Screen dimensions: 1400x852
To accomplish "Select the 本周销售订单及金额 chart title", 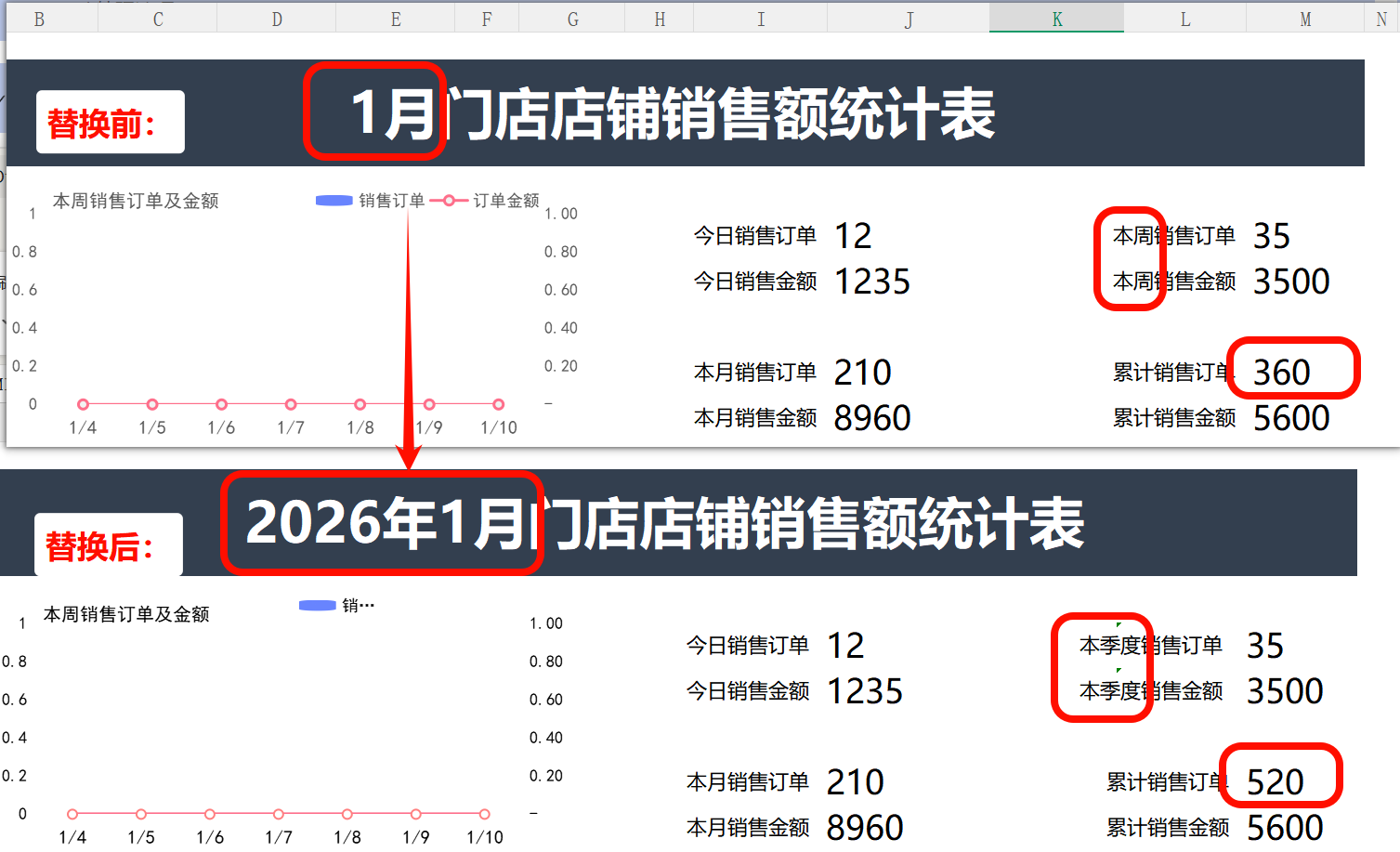I will pyautogui.click(x=136, y=200).
